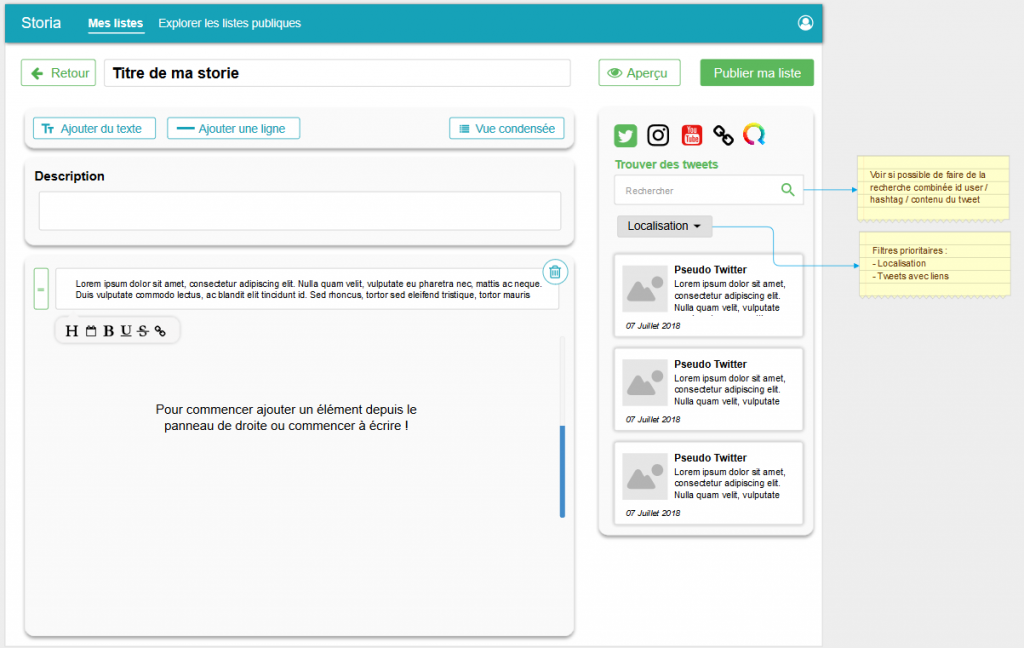Click the green magnifier search icon

click(788, 190)
